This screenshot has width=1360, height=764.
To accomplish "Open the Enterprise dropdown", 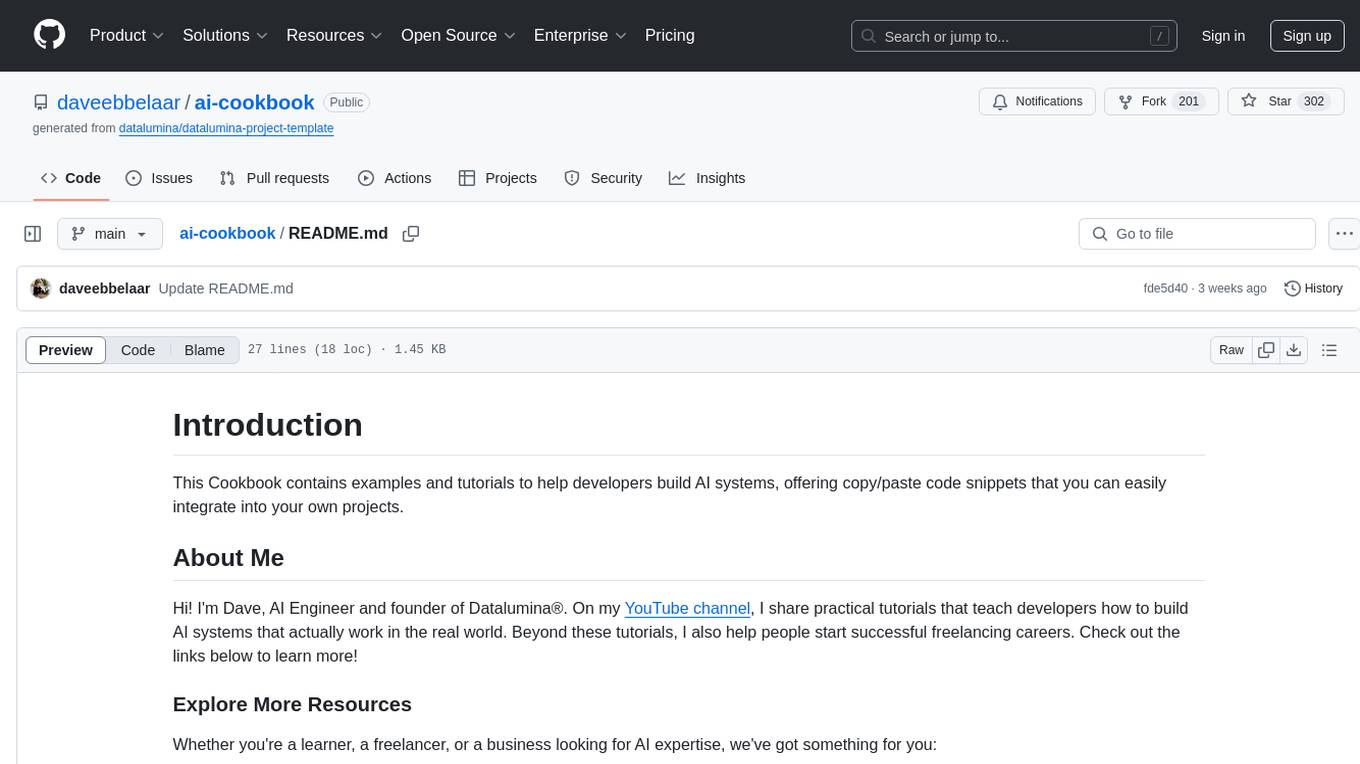I will click(580, 35).
